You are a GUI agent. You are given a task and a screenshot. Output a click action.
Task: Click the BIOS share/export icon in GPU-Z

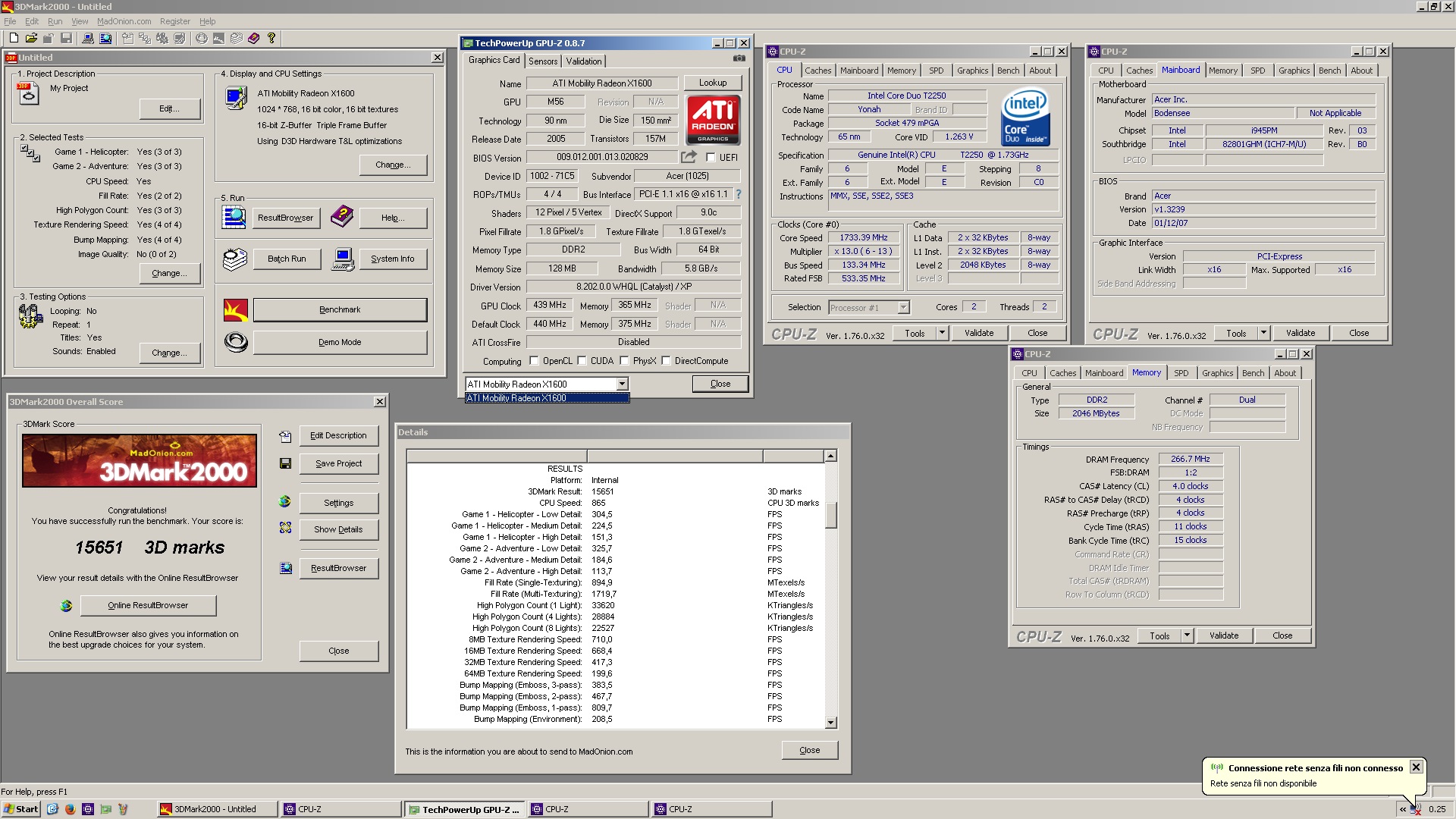(689, 157)
